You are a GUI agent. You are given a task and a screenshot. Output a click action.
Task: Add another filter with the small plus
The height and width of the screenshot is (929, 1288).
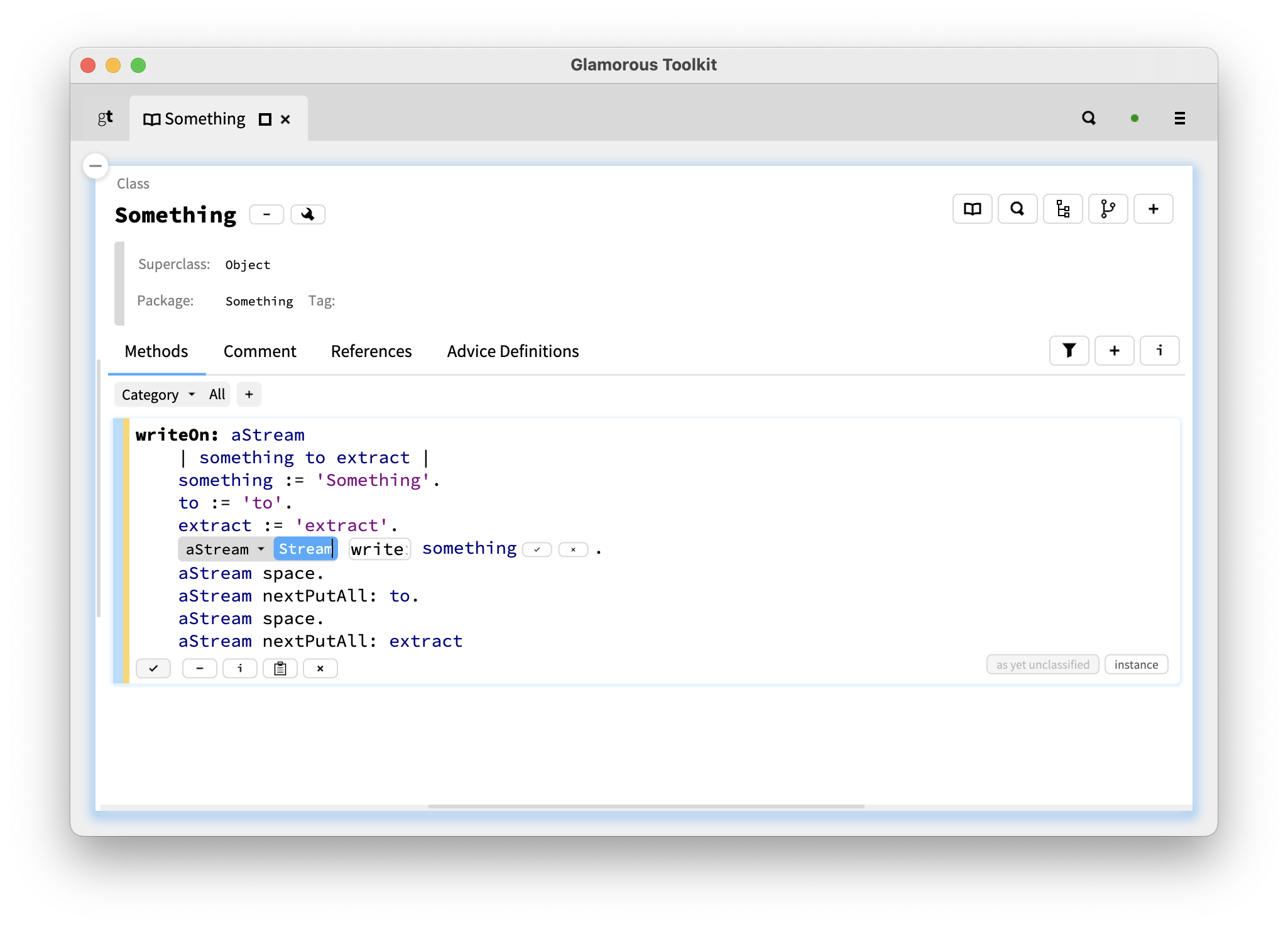249,395
